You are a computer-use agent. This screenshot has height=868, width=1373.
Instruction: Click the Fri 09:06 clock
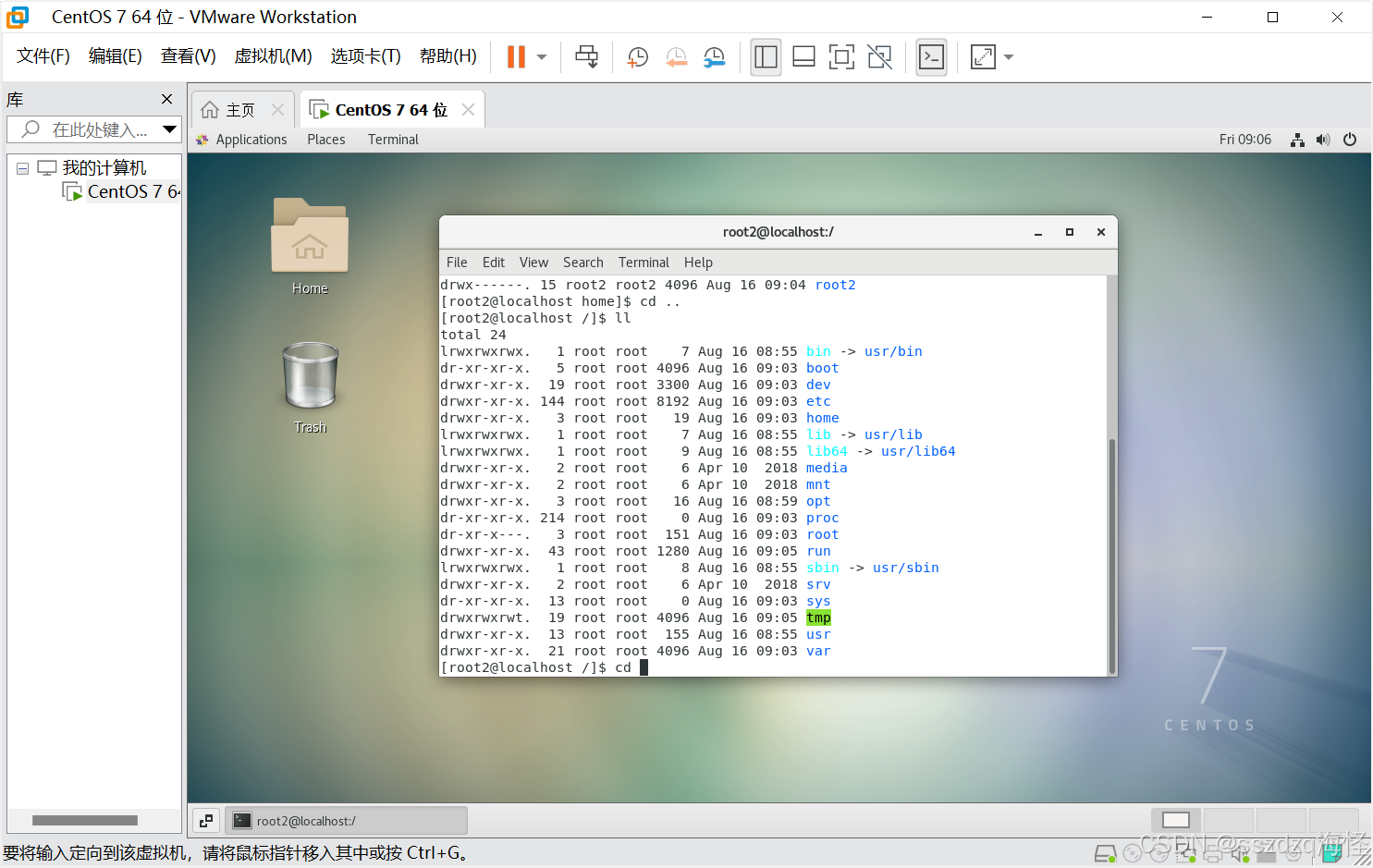1245,140
